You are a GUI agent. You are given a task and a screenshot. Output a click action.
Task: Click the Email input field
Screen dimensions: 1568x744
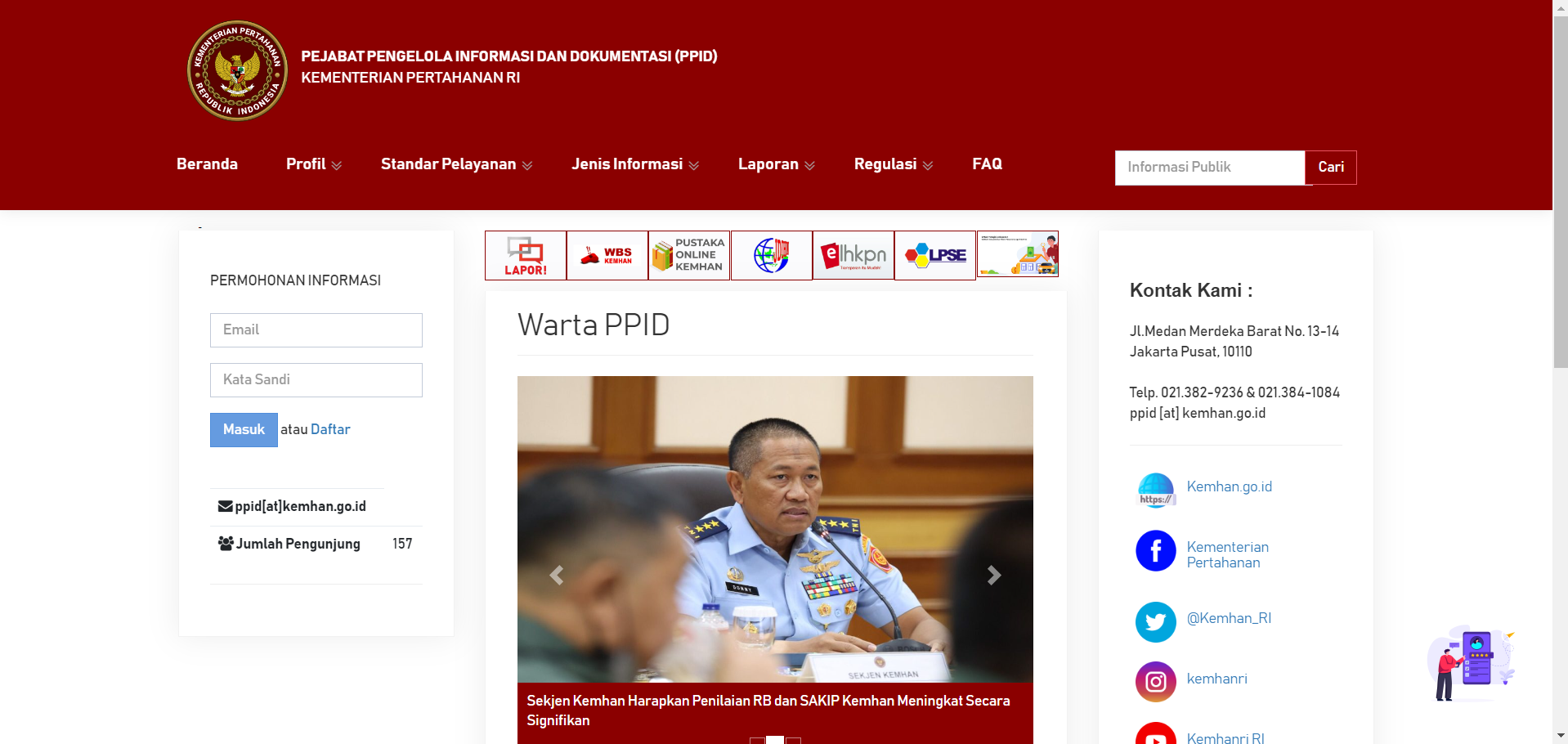click(316, 330)
